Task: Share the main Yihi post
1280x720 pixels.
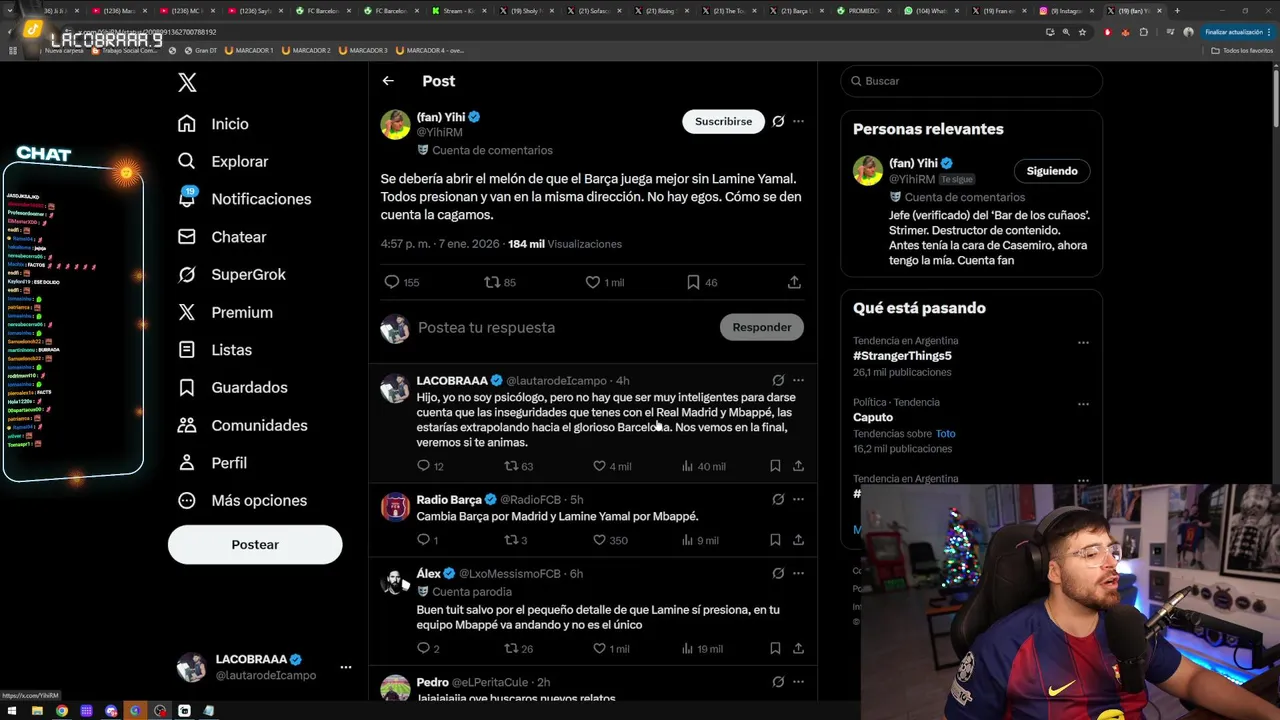Action: (794, 282)
